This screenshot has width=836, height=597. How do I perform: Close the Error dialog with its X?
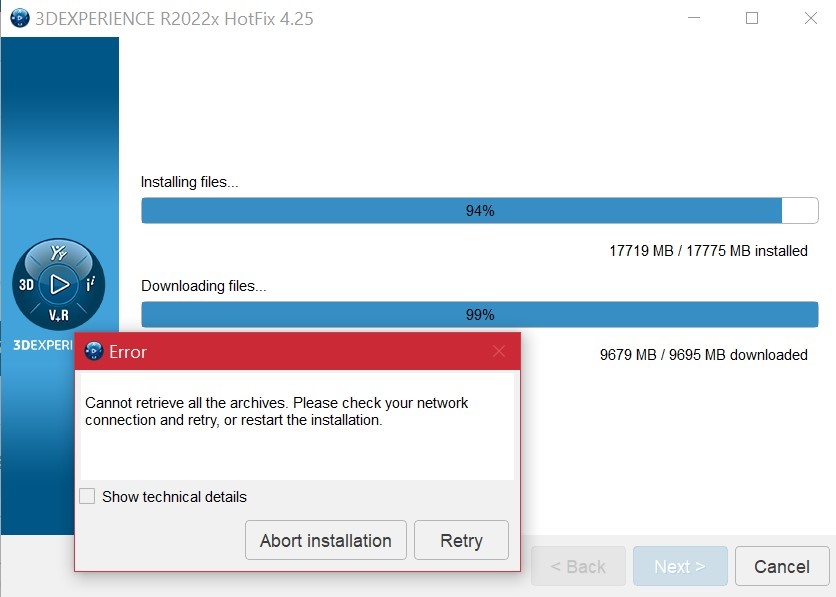[x=499, y=351]
